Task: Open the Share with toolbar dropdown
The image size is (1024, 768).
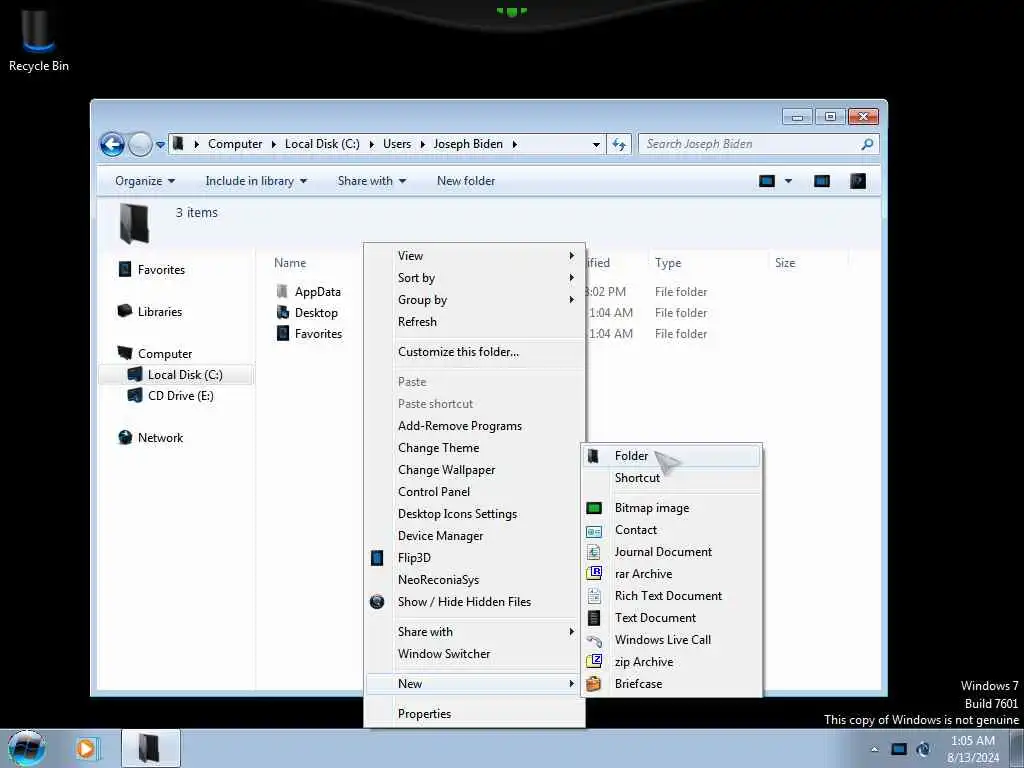Action: [x=372, y=181]
